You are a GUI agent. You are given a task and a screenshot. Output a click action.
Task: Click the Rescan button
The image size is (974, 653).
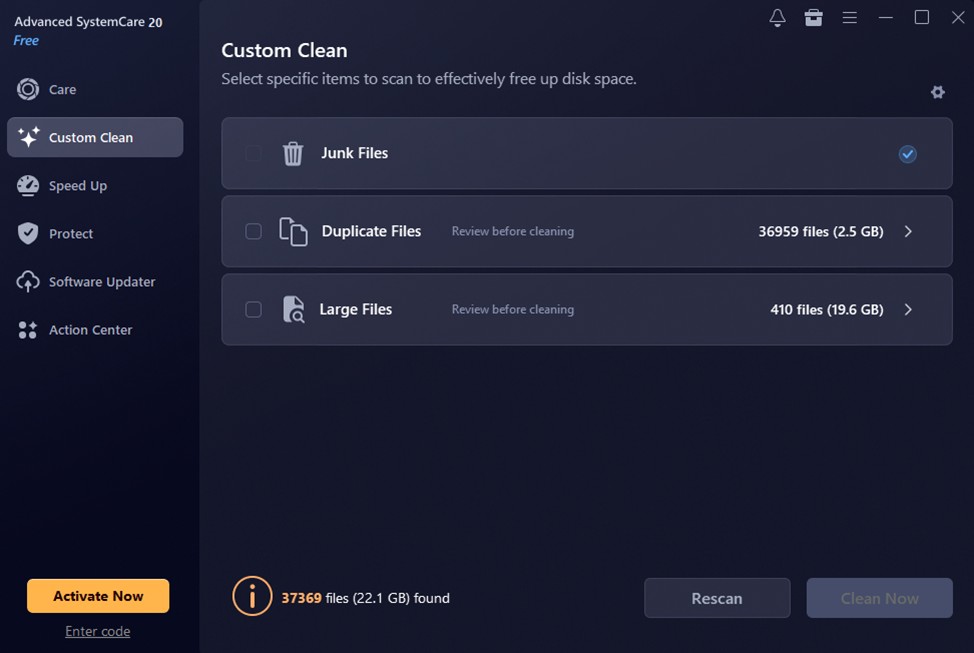(x=717, y=598)
